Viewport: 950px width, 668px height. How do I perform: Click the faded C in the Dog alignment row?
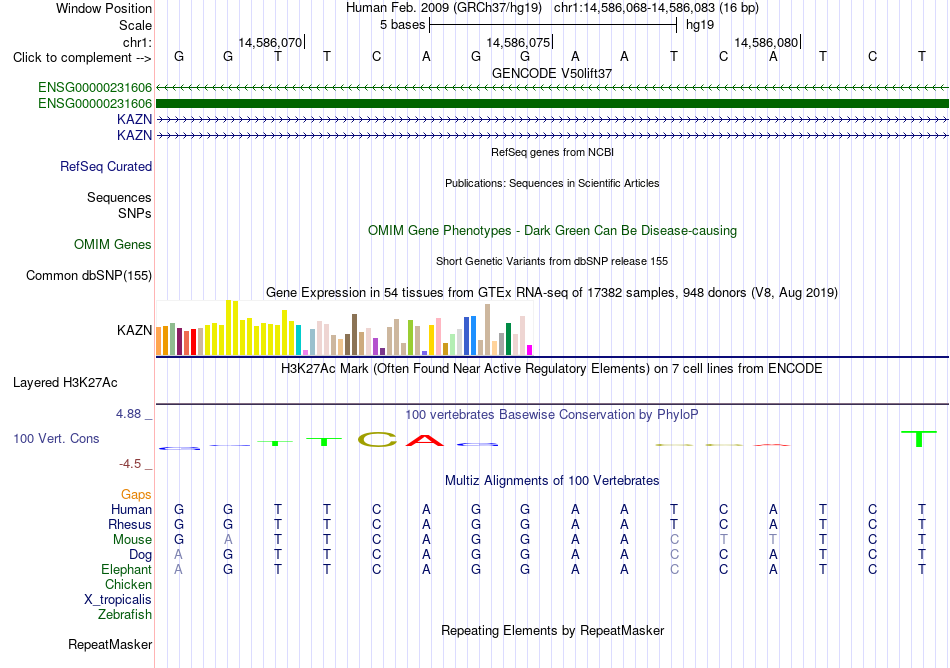674,555
